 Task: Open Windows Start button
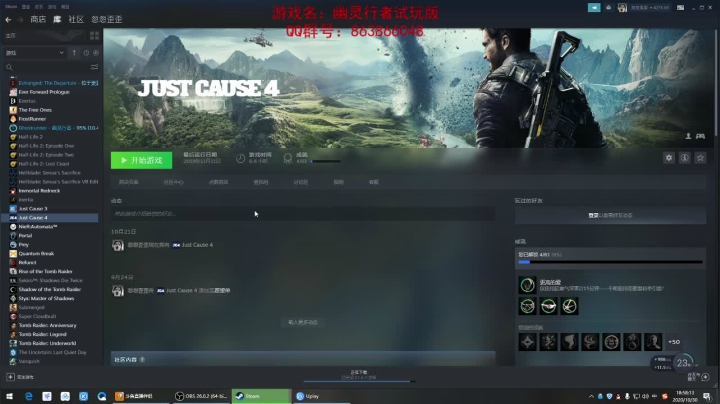9,396
